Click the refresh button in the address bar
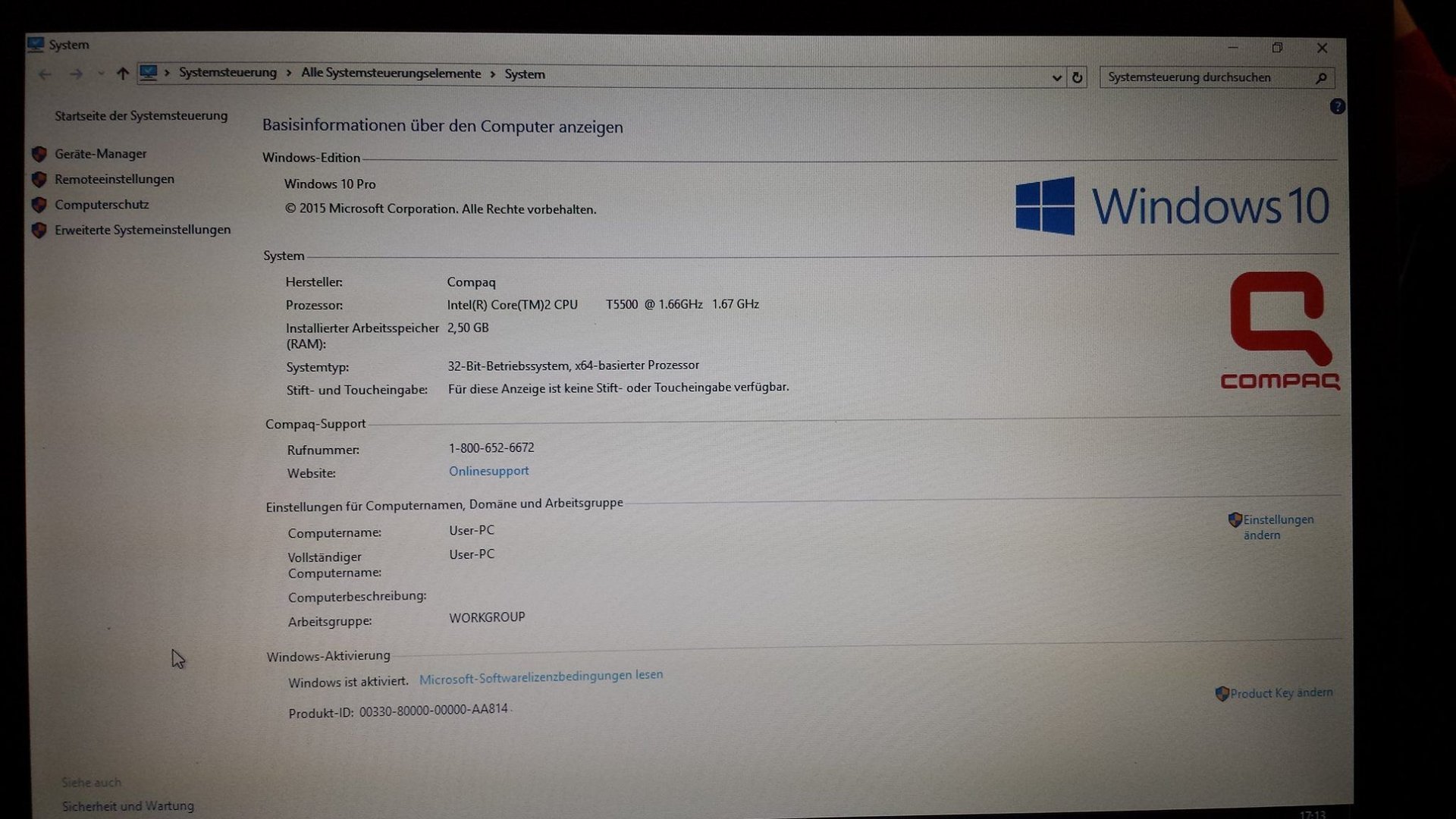Viewport: 1456px width, 819px height. pyautogui.click(x=1077, y=77)
